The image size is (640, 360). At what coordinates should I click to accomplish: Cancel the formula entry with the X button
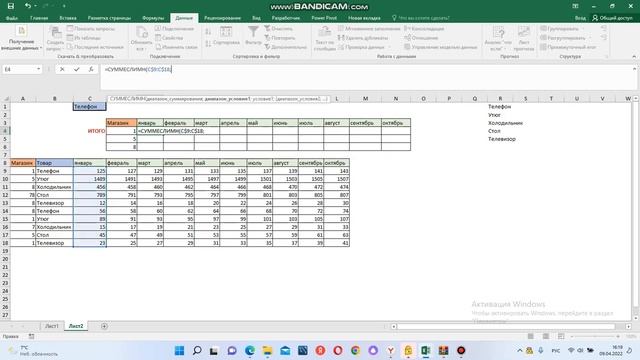[62, 69]
